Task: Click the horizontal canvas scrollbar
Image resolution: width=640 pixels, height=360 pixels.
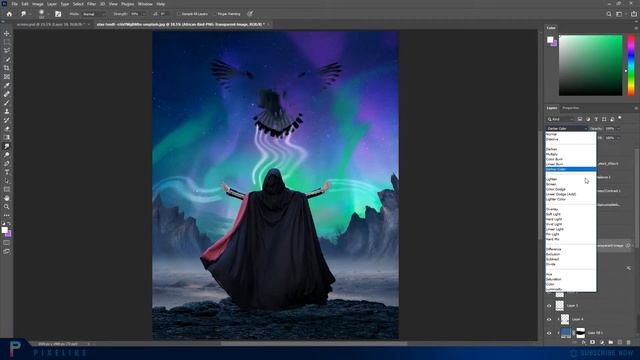Action: [313, 343]
